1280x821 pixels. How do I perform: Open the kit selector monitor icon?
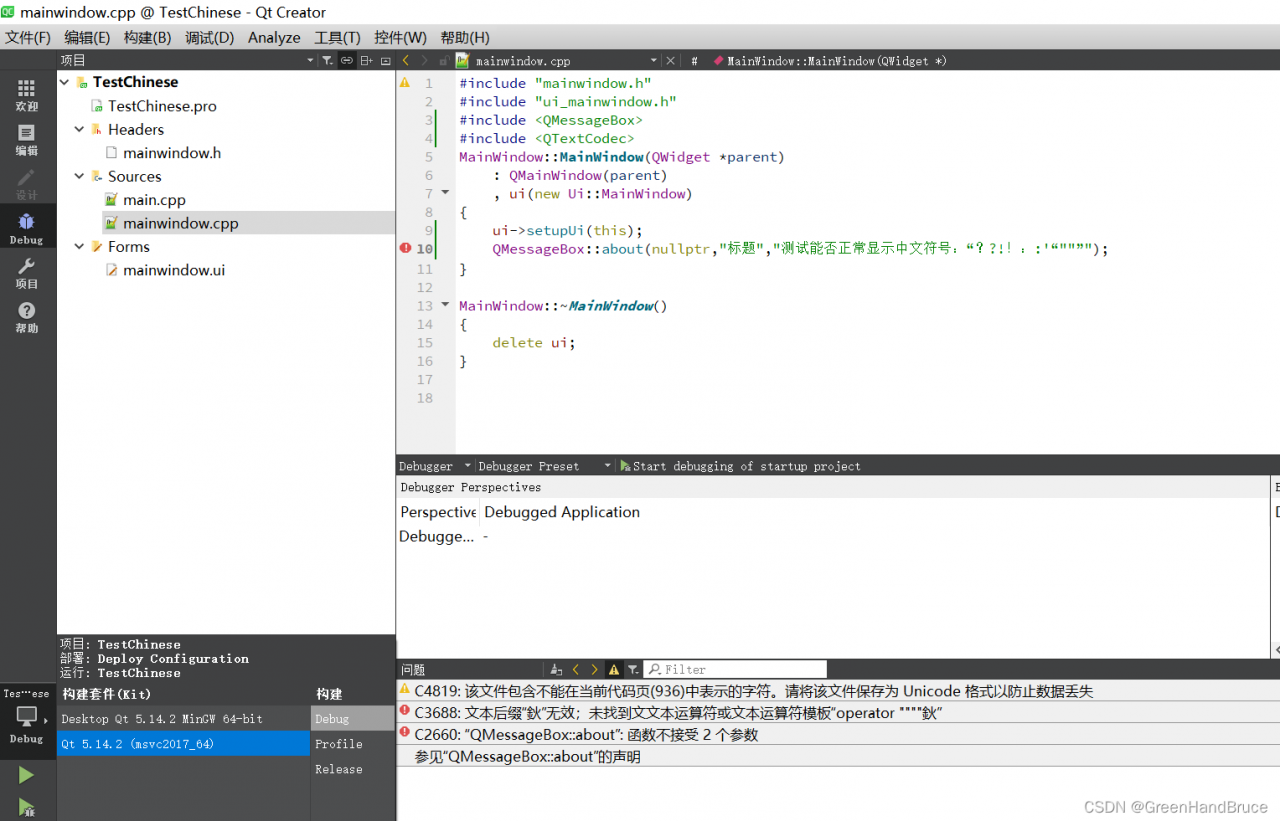pyautogui.click(x=27, y=717)
